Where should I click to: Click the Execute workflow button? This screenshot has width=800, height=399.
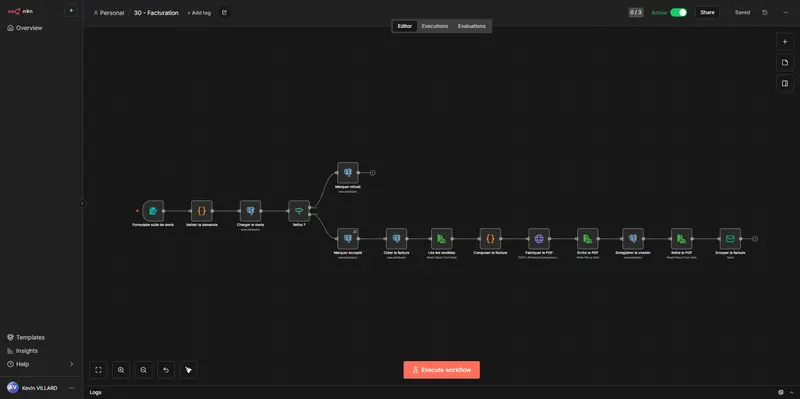click(441, 370)
